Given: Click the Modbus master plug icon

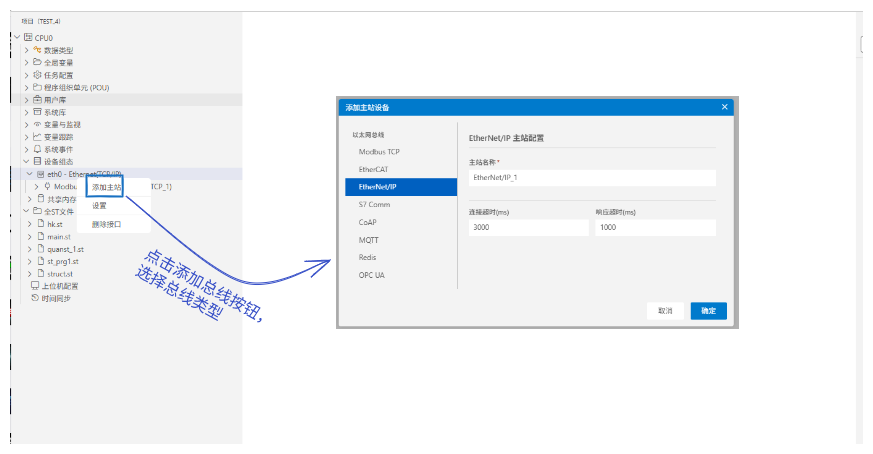Looking at the screenshot, I should (x=47, y=186).
